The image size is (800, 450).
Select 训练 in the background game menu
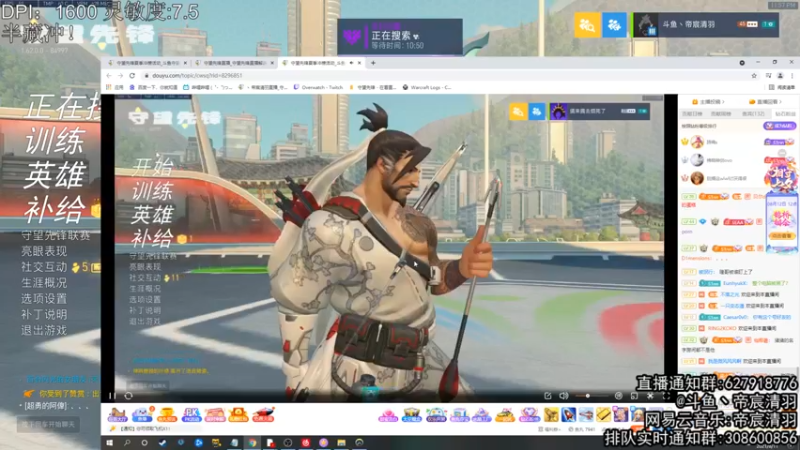point(55,141)
